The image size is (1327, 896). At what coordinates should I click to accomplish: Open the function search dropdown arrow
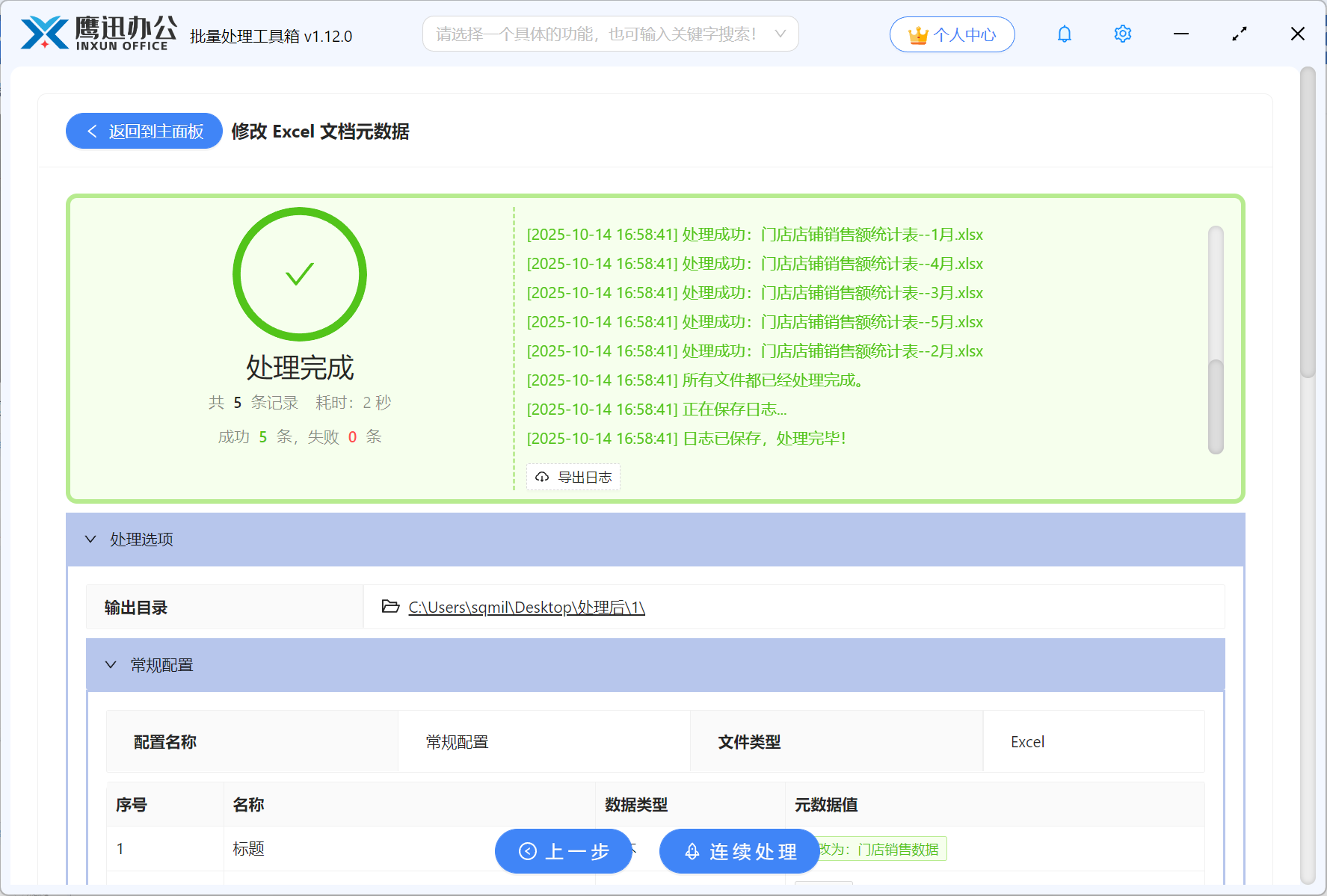tap(780, 34)
